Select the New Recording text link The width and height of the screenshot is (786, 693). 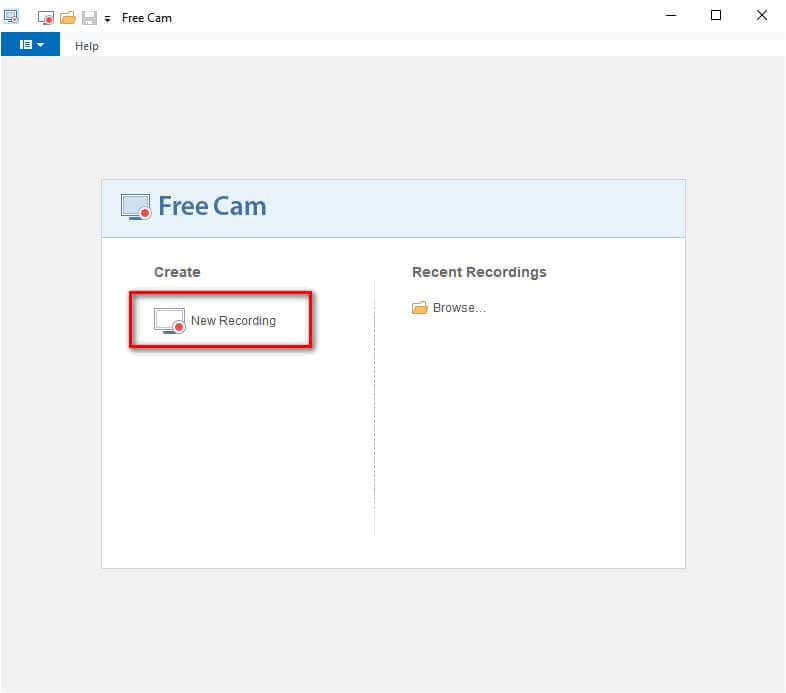[233, 321]
